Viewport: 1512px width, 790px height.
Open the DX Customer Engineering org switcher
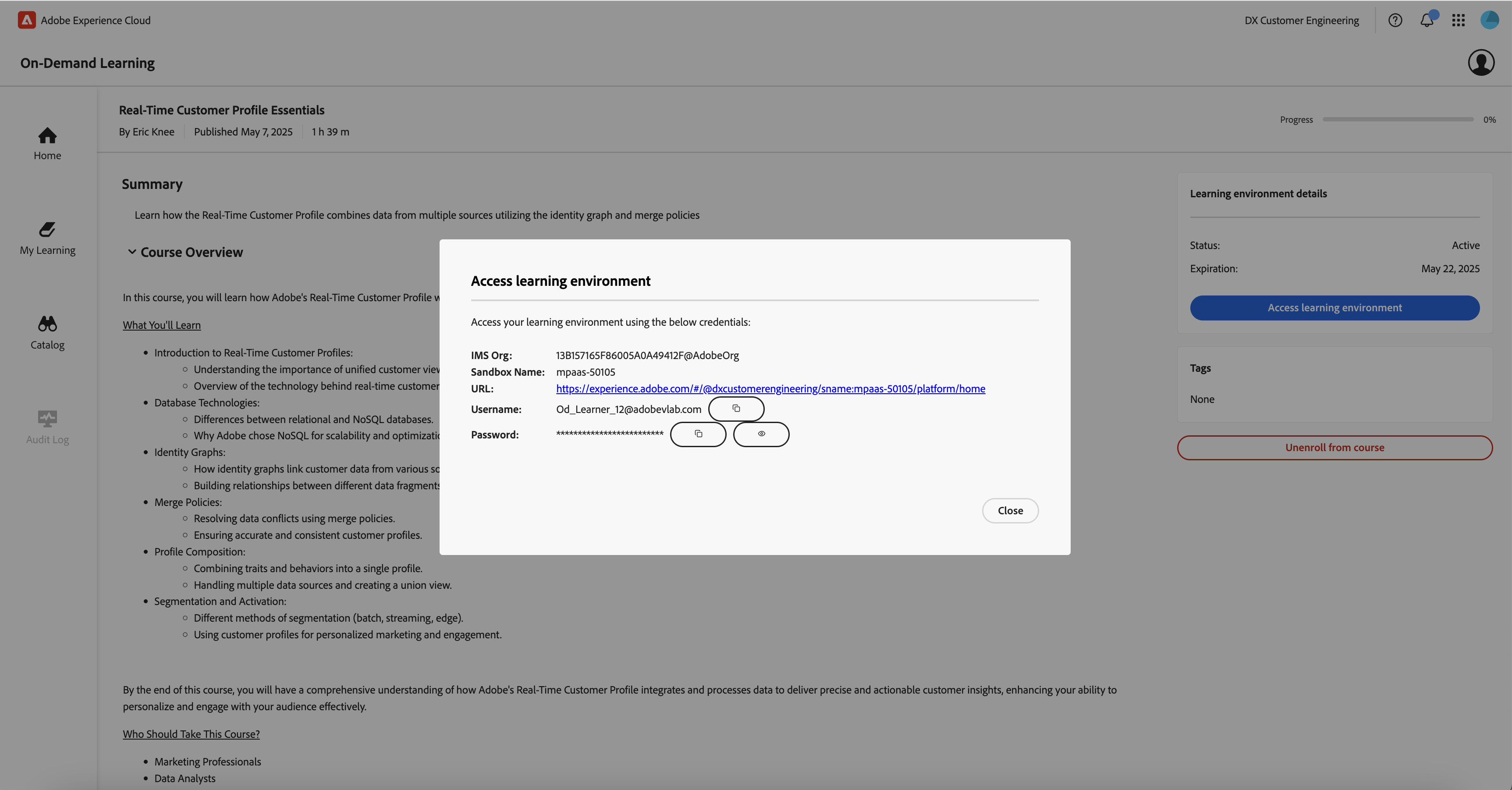point(1301,21)
